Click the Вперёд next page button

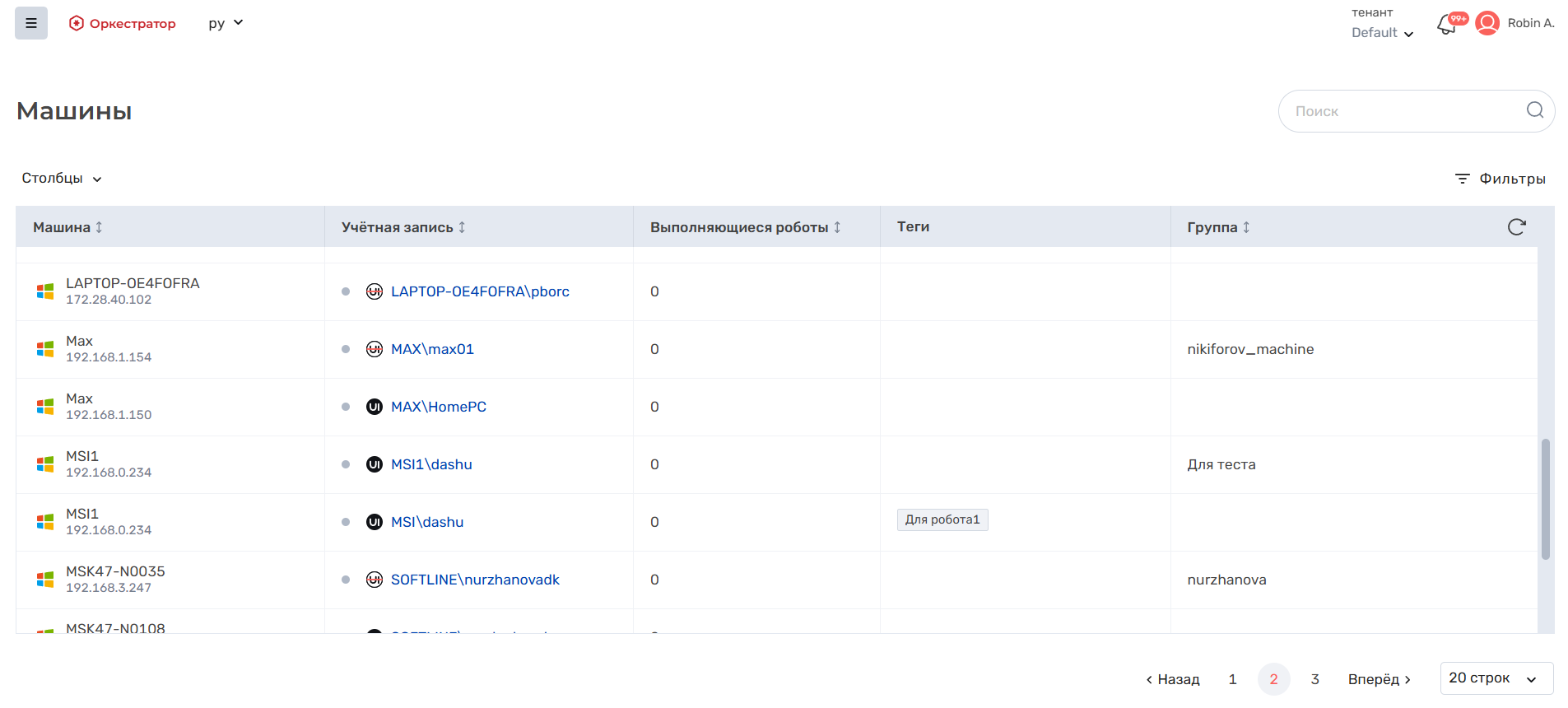1380,679
